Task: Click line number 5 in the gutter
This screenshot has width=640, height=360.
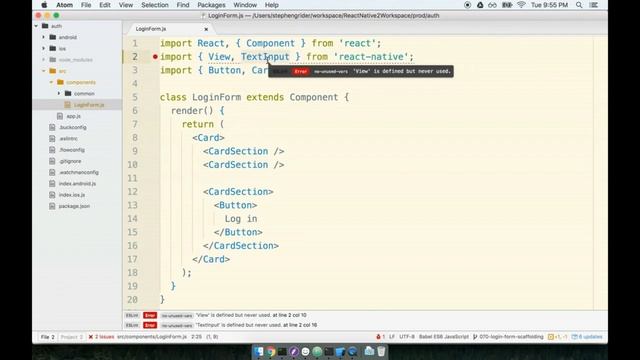Action: [135, 97]
